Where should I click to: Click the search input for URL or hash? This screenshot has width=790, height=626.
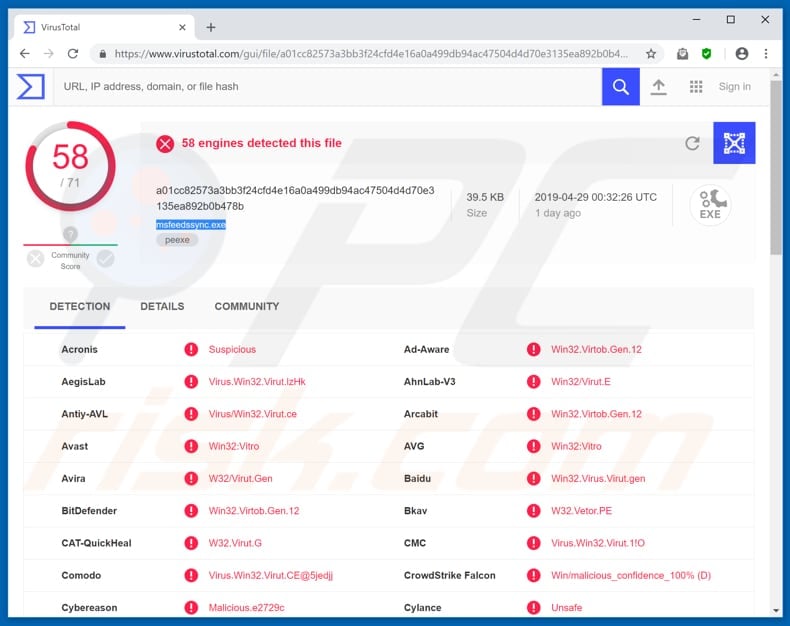pyautogui.click(x=327, y=87)
